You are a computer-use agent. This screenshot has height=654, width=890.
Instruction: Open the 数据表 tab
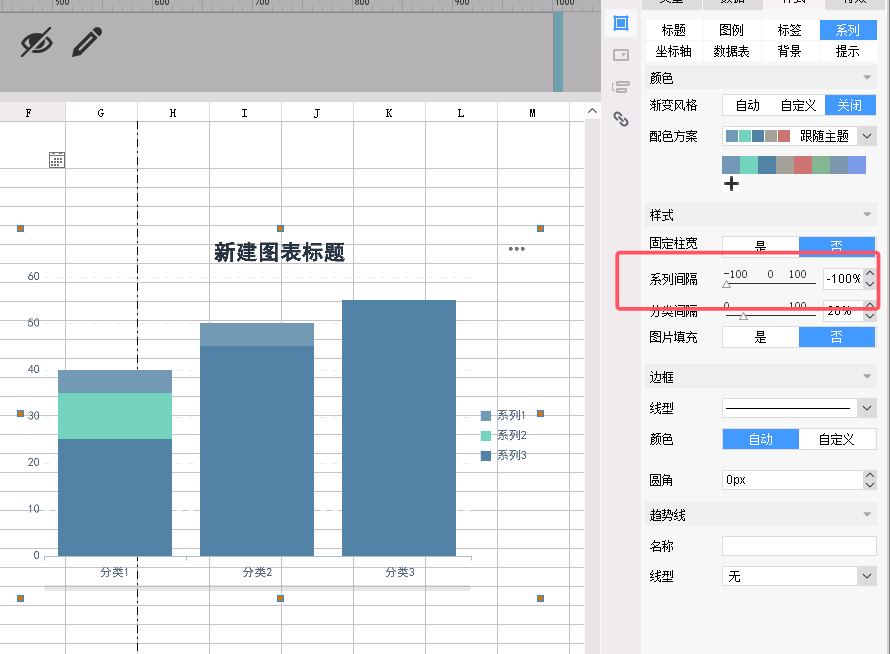coord(732,51)
